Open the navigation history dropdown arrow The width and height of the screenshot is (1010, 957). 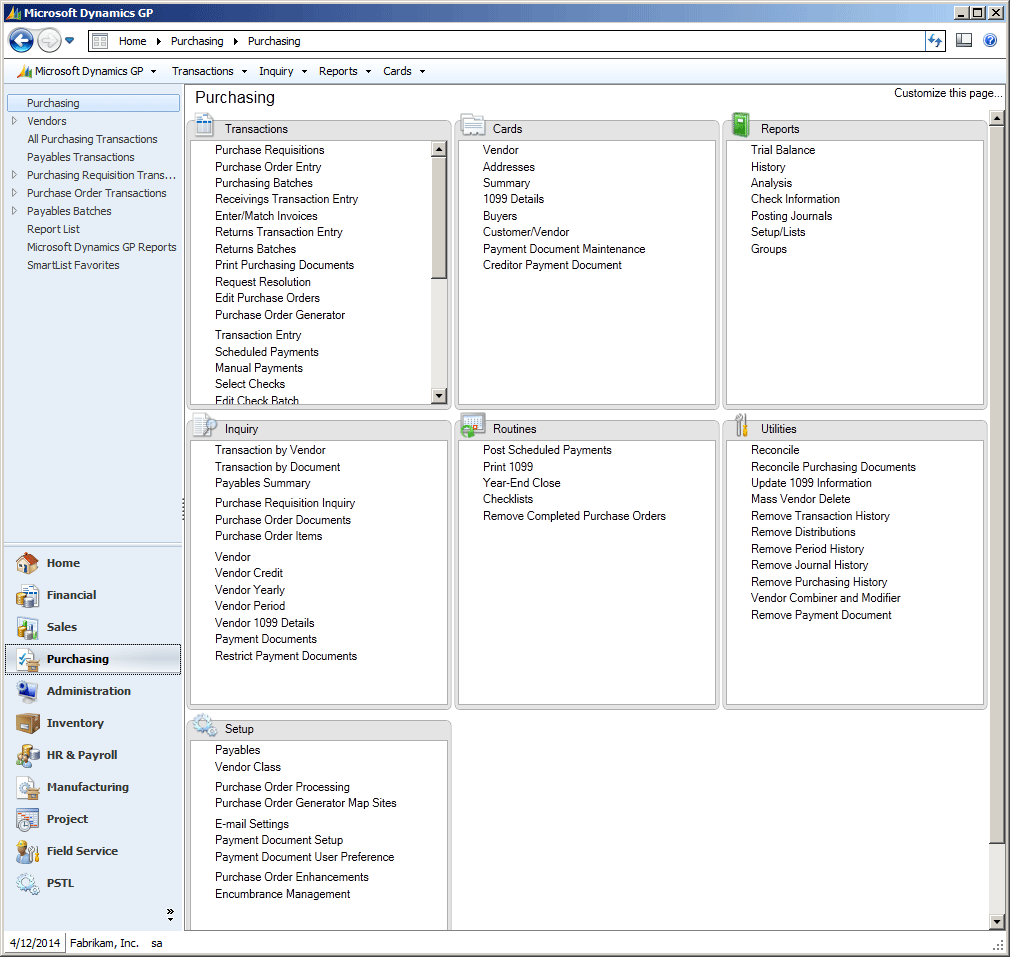pos(70,41)
